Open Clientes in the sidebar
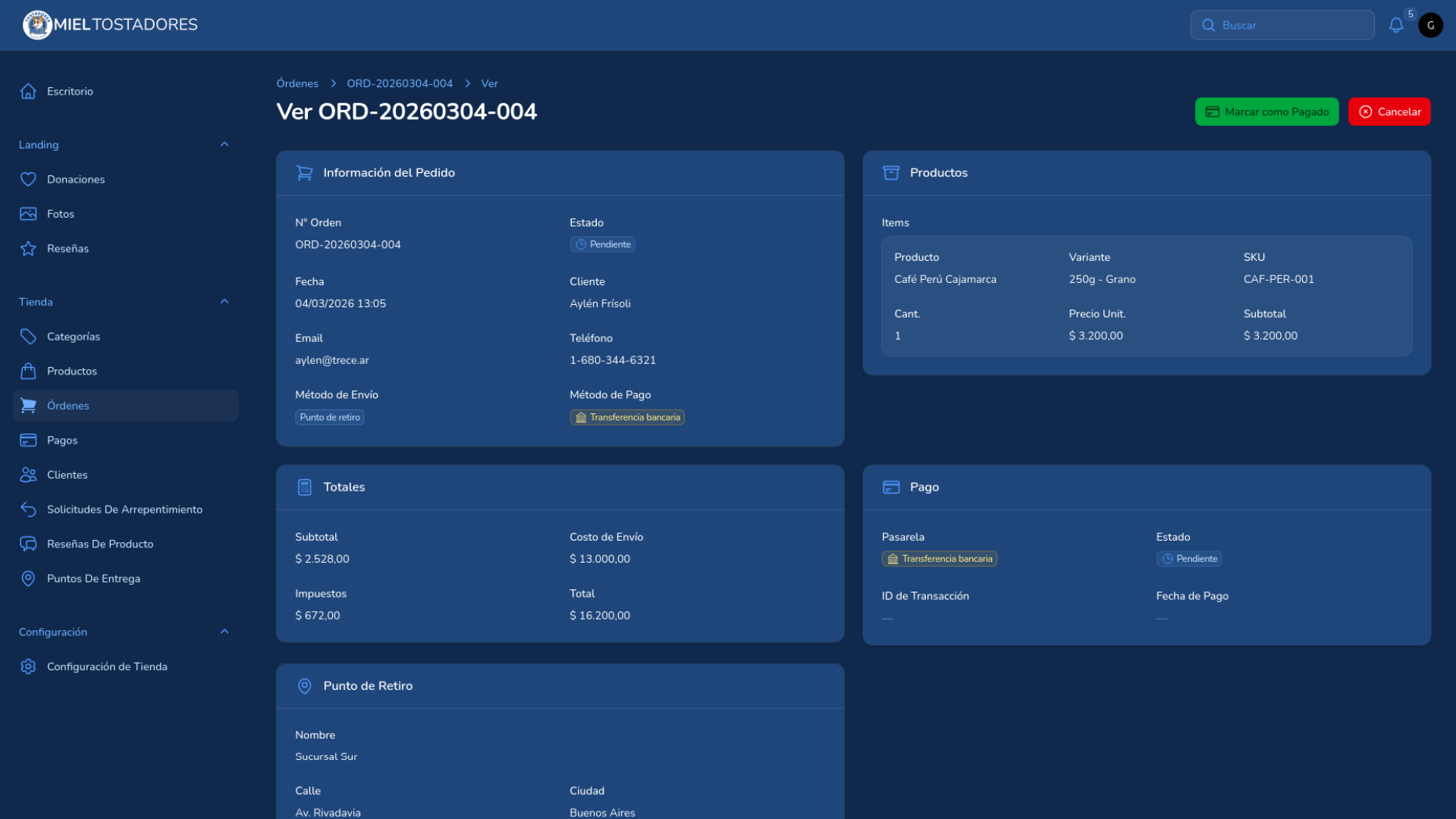The image size is (1456, 819). coord(126,475)
